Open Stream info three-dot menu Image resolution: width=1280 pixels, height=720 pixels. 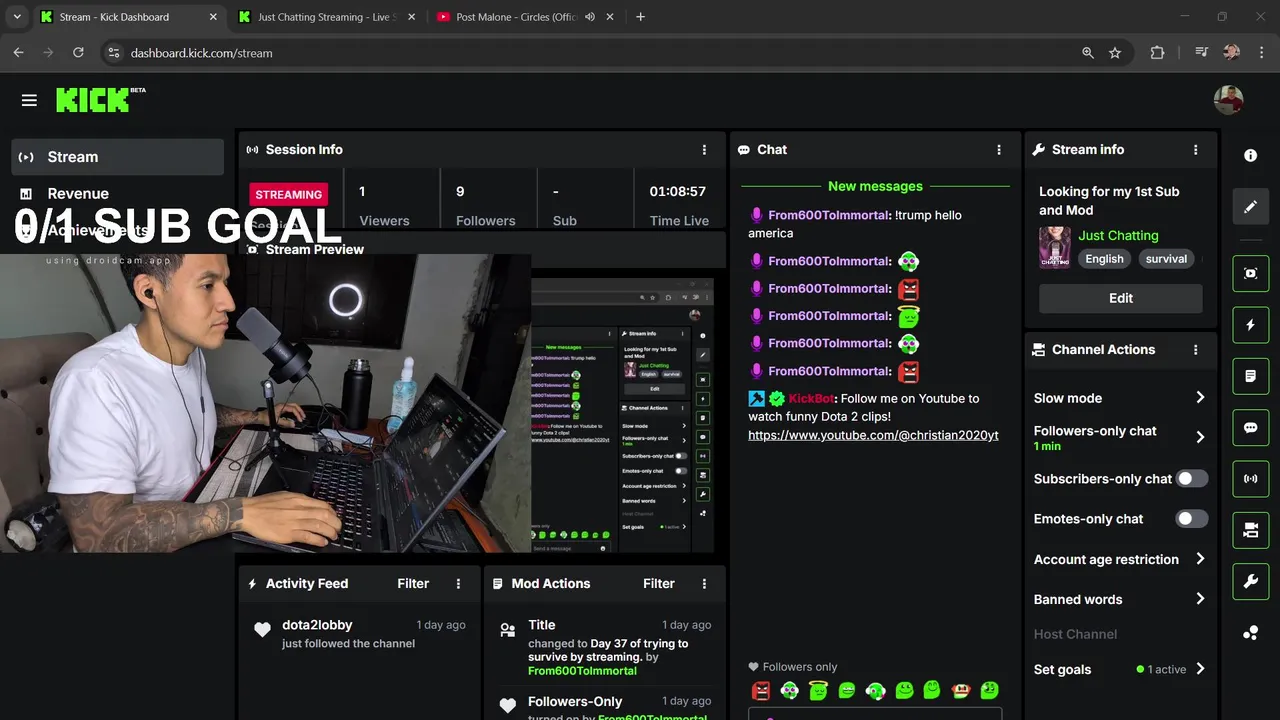click(1195, 150)
